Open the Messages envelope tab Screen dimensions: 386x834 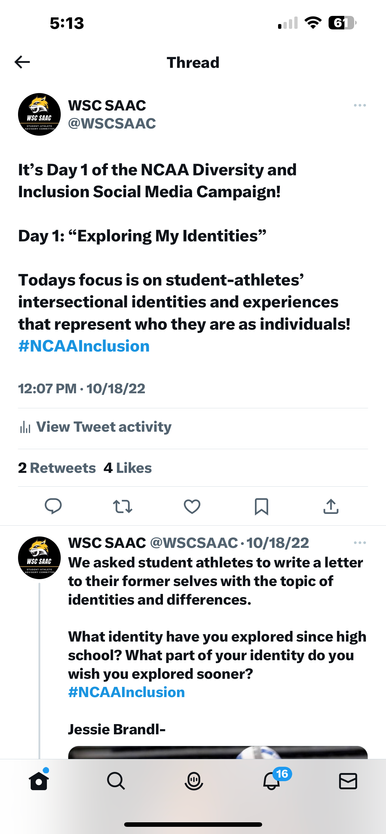pyautogui.click(x=348, y=781)
